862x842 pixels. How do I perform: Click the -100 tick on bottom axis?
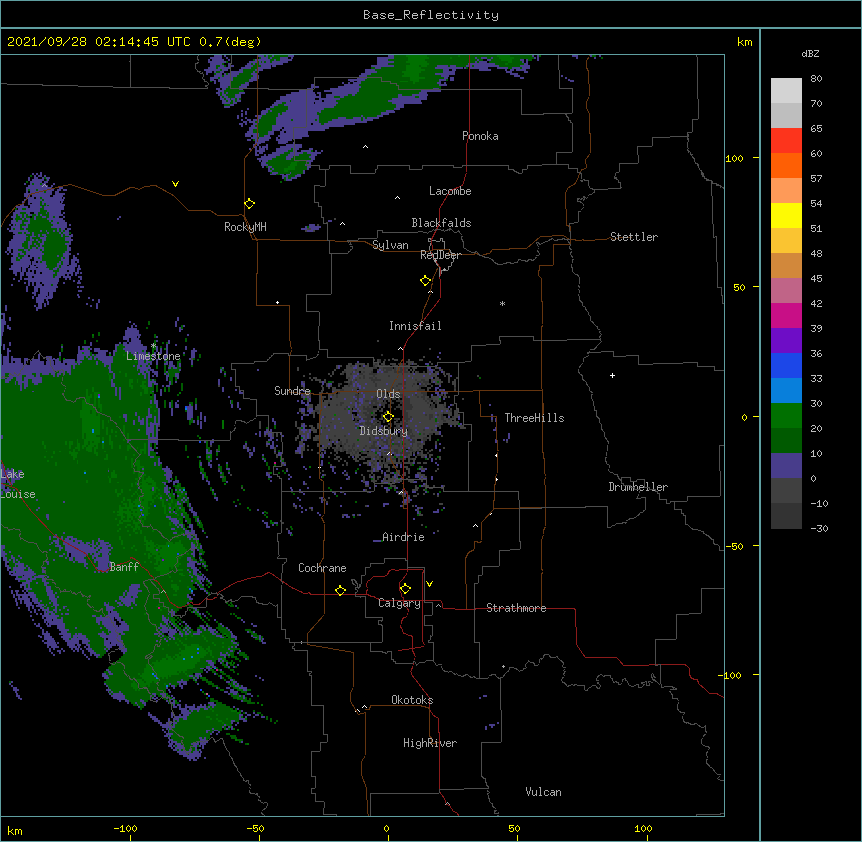coord(125,828)
